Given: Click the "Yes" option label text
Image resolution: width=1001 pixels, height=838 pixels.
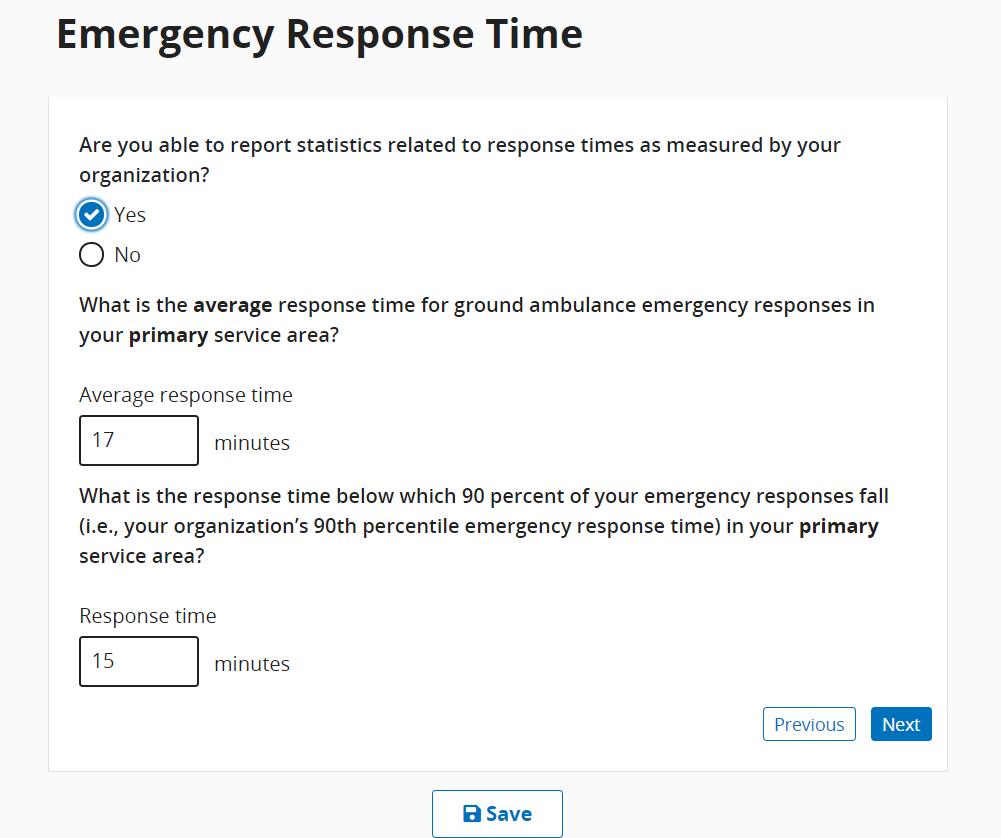Looking at the screenshot, I should 130,215.
